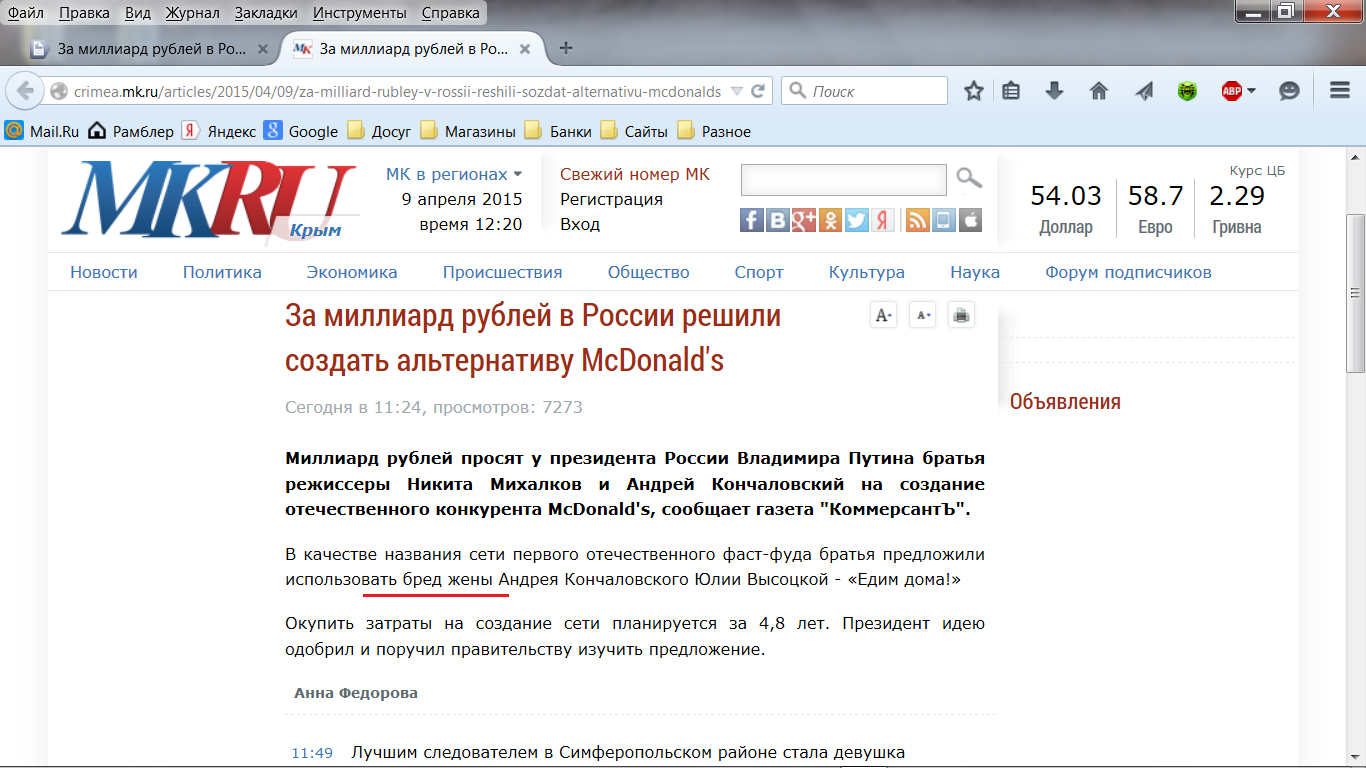Click the paper plane send icon
Screen dimensions: 1366x768
point(1144,91)
